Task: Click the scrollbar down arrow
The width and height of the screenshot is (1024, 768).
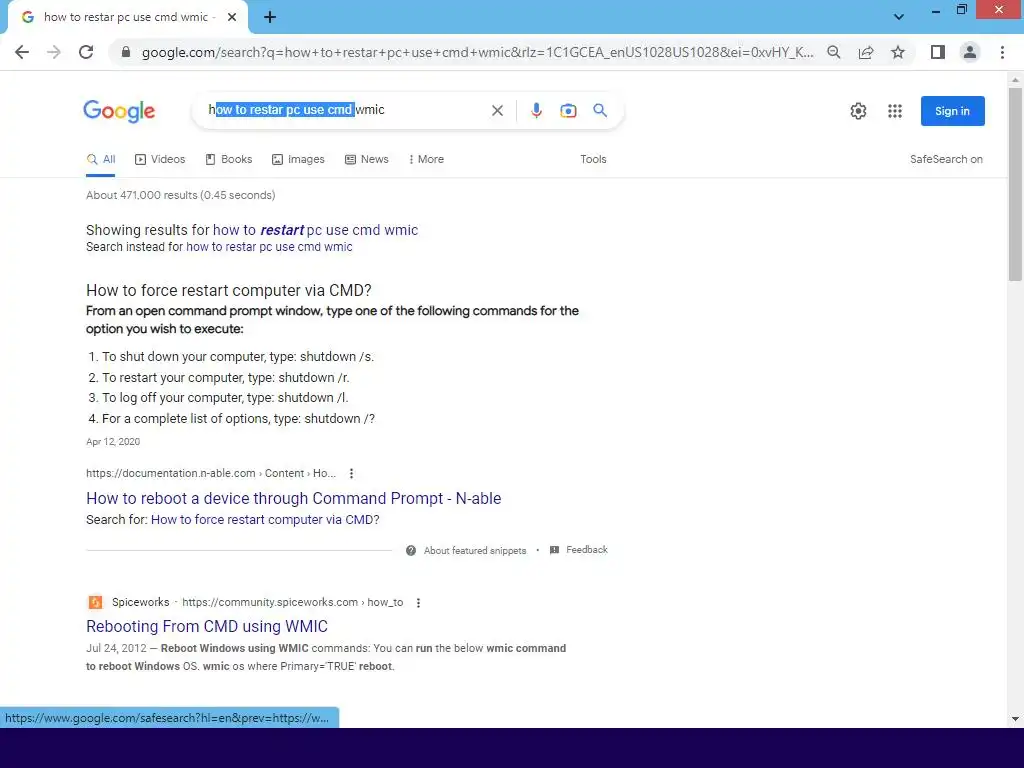Action: [1015, 719]
